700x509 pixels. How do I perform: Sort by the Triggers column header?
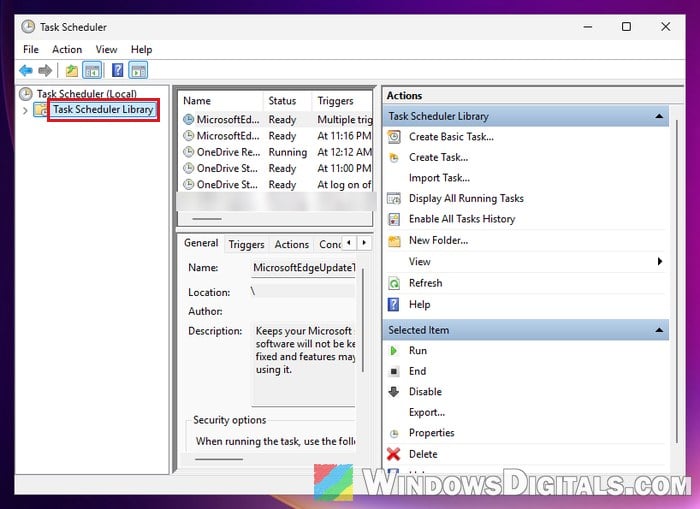pyautogui.click(x=342, y=101)
